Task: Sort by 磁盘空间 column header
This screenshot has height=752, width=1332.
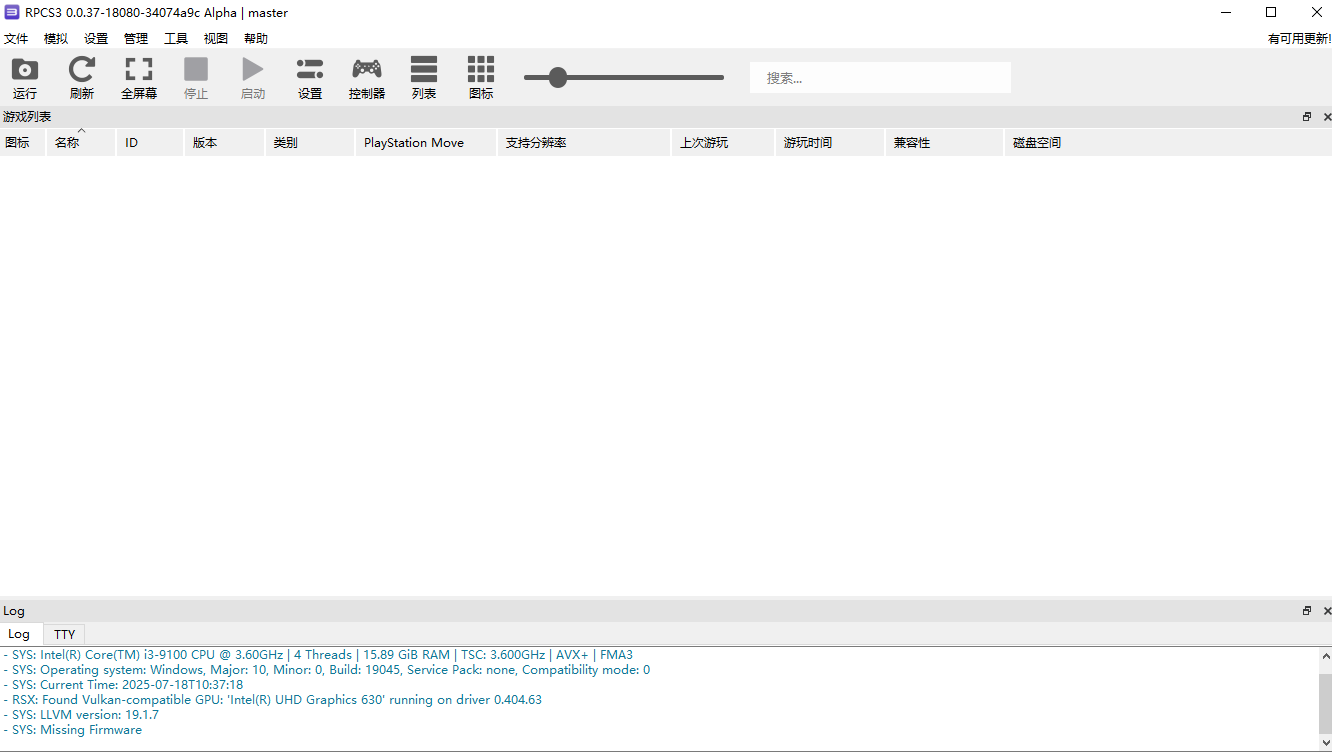Action: (1168, 143)
